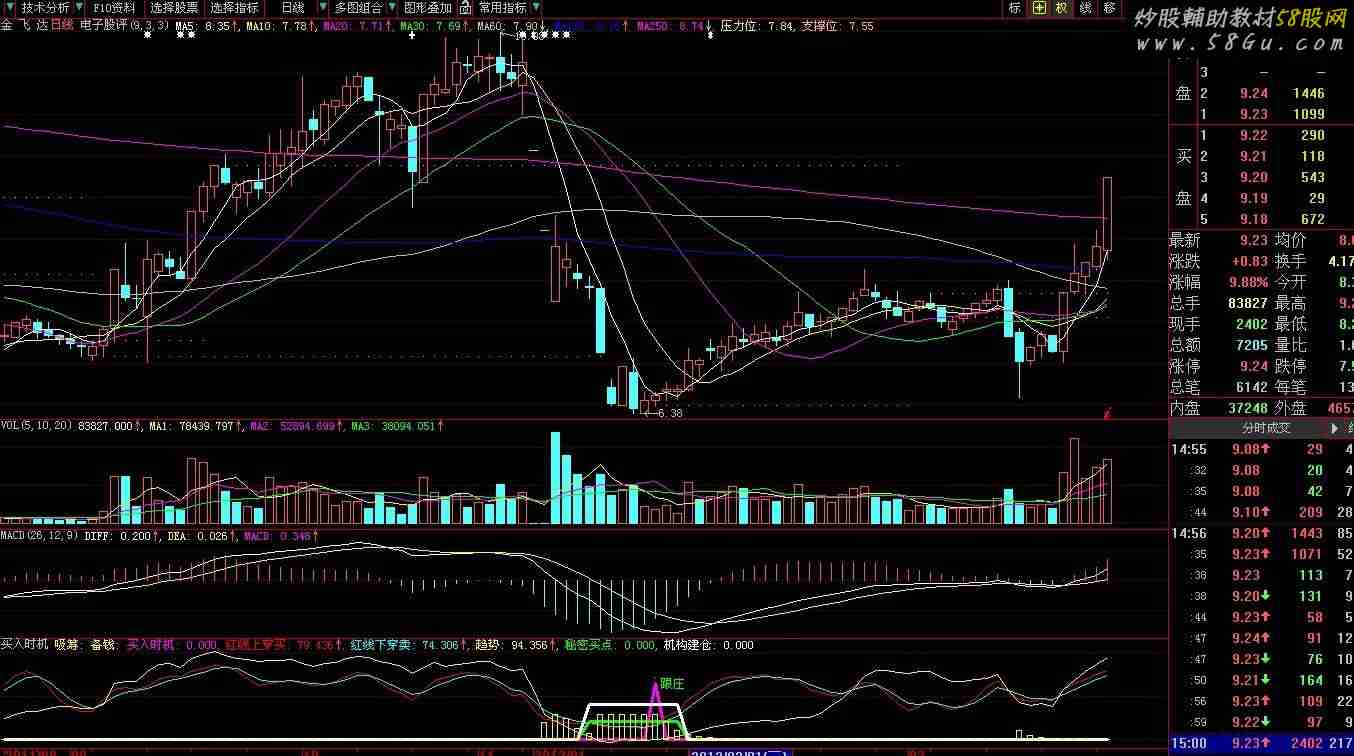Click the 总额 value 7205

[x=1252, y=345]
